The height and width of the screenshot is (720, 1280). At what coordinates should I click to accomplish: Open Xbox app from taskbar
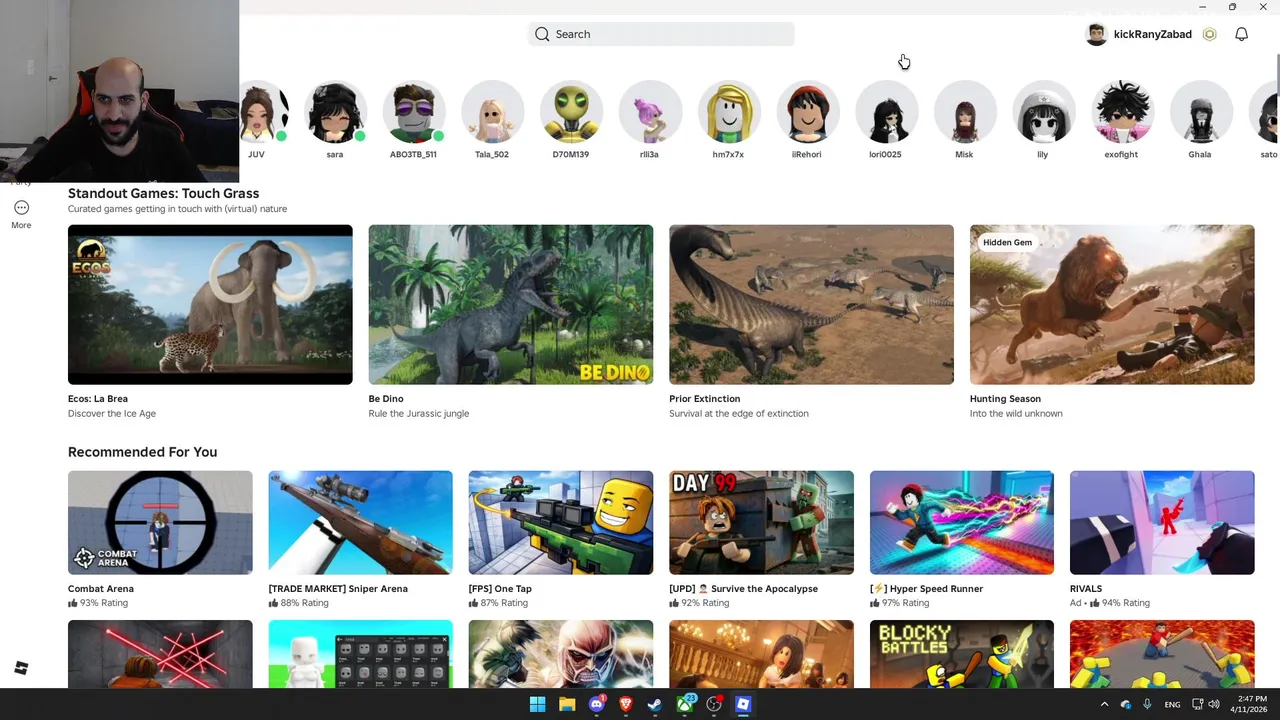[x=685, y=704]
